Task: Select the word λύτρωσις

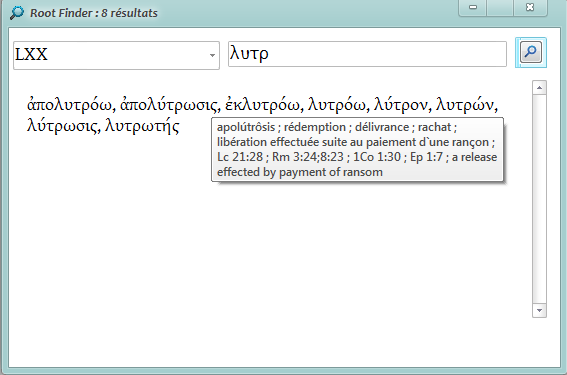Action: pyautogui.click(x=62, y=127)
